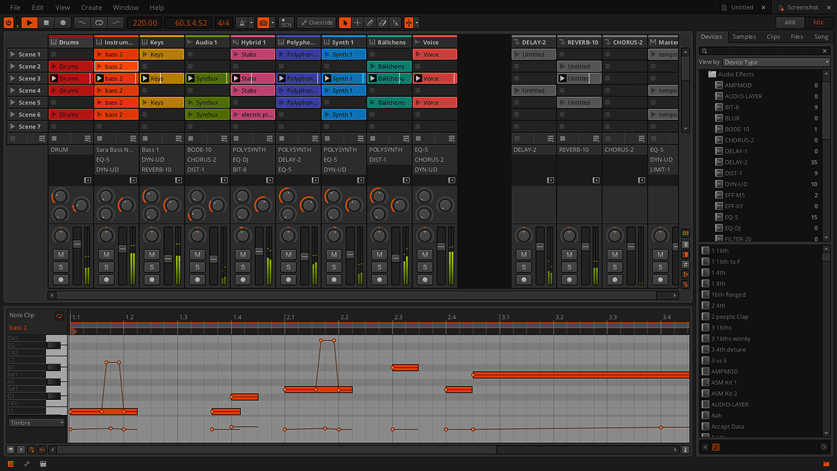Open the Window menu

click(125, 7)
